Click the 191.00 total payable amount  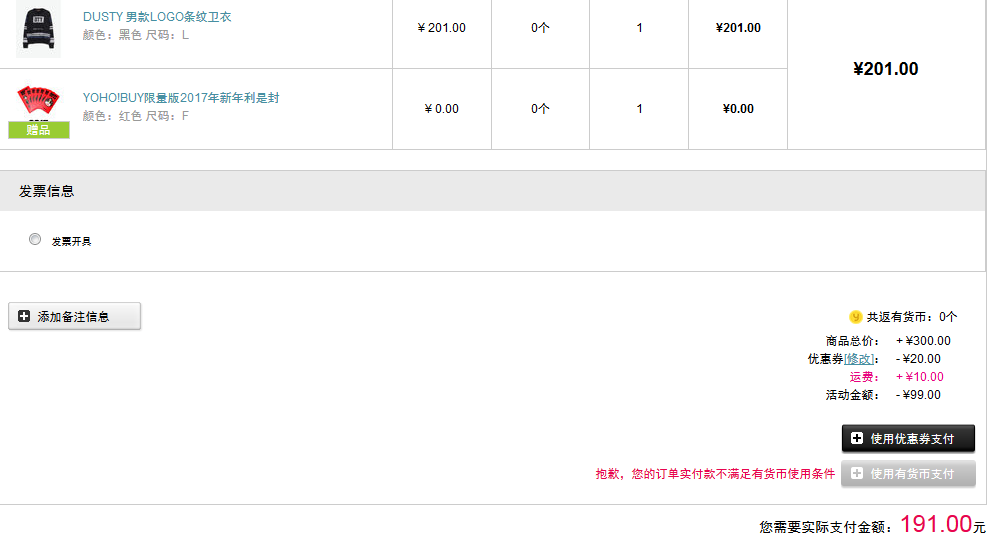pos(935,524)
